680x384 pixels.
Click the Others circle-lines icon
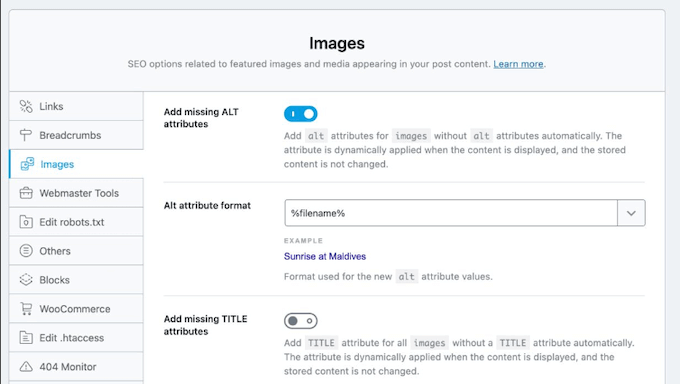click(x=26, y=251)
